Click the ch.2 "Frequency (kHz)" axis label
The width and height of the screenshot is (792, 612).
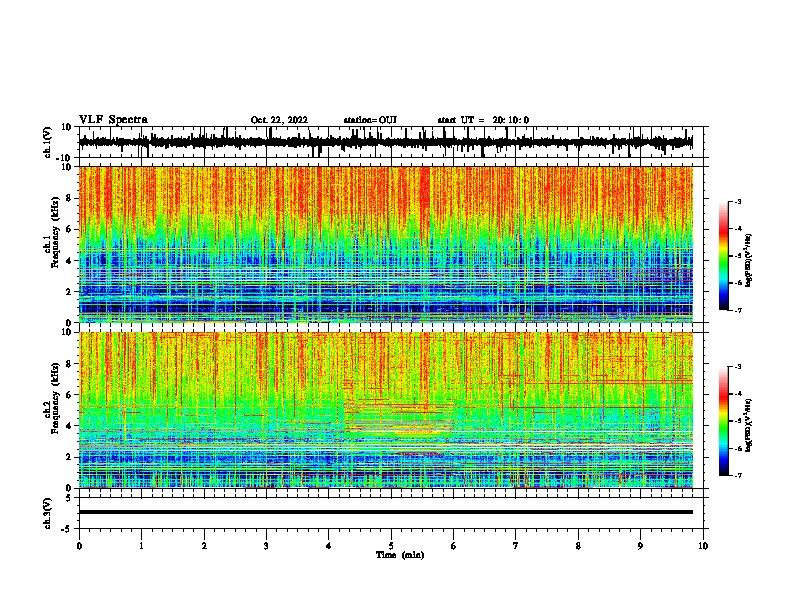point(55,397)
